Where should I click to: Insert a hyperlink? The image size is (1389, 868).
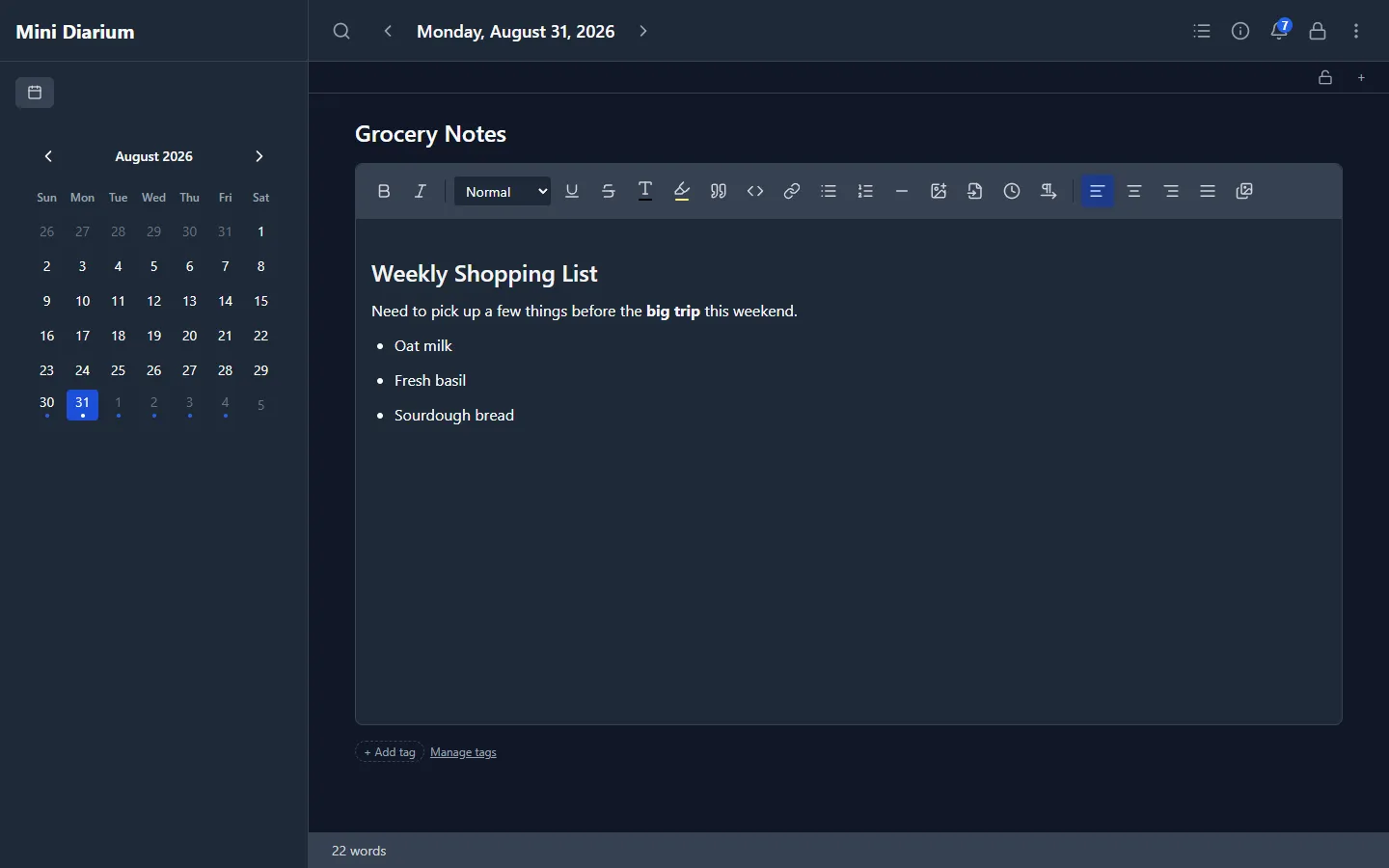click(x=792, y=191)
